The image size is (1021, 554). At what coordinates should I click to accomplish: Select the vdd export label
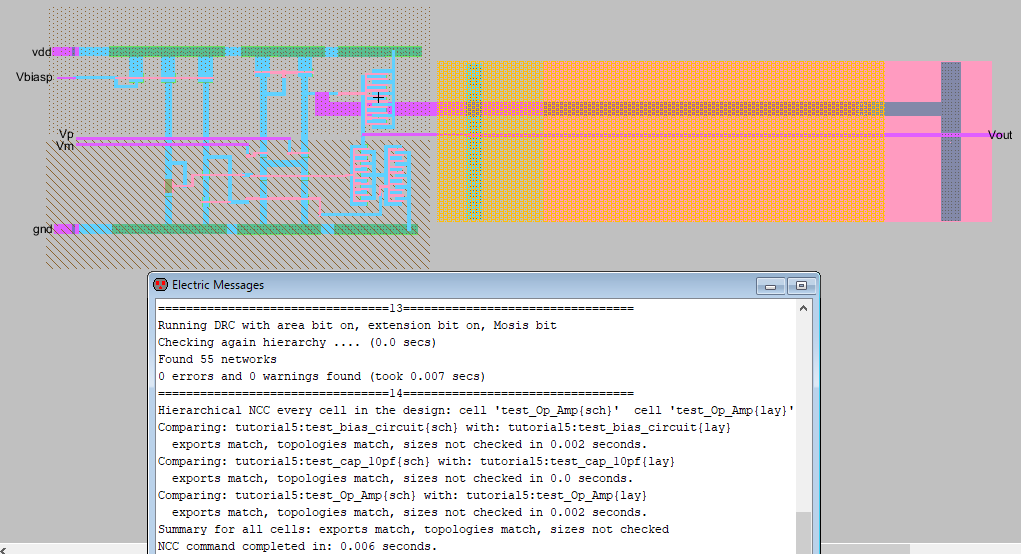pos(42,52)
